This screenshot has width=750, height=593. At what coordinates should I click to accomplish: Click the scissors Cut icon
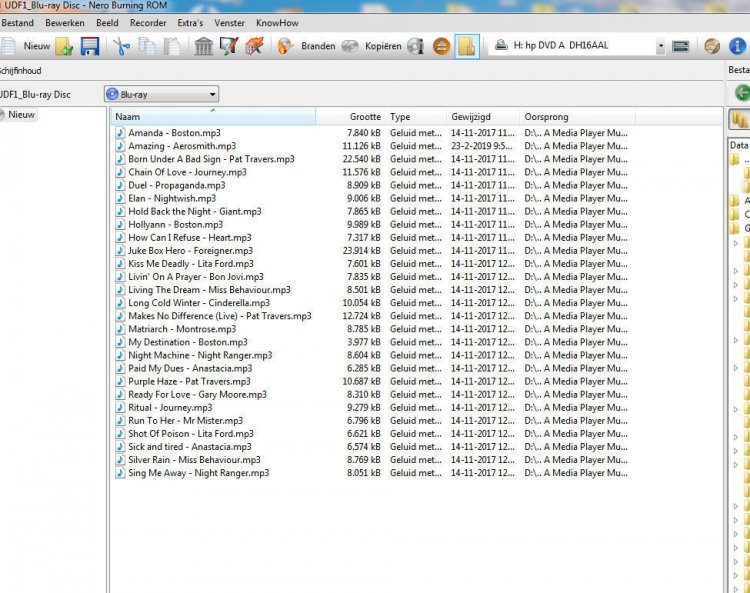(121, 46)
